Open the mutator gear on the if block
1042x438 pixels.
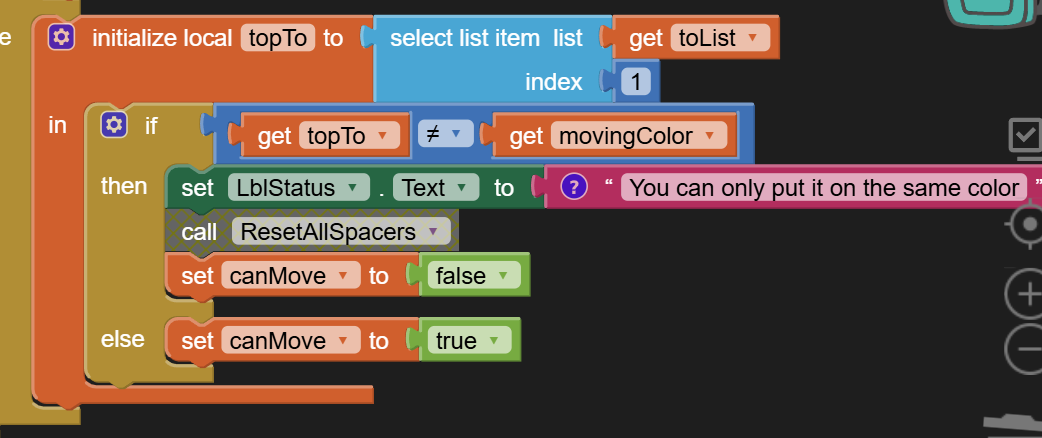(x=114, y=125)
